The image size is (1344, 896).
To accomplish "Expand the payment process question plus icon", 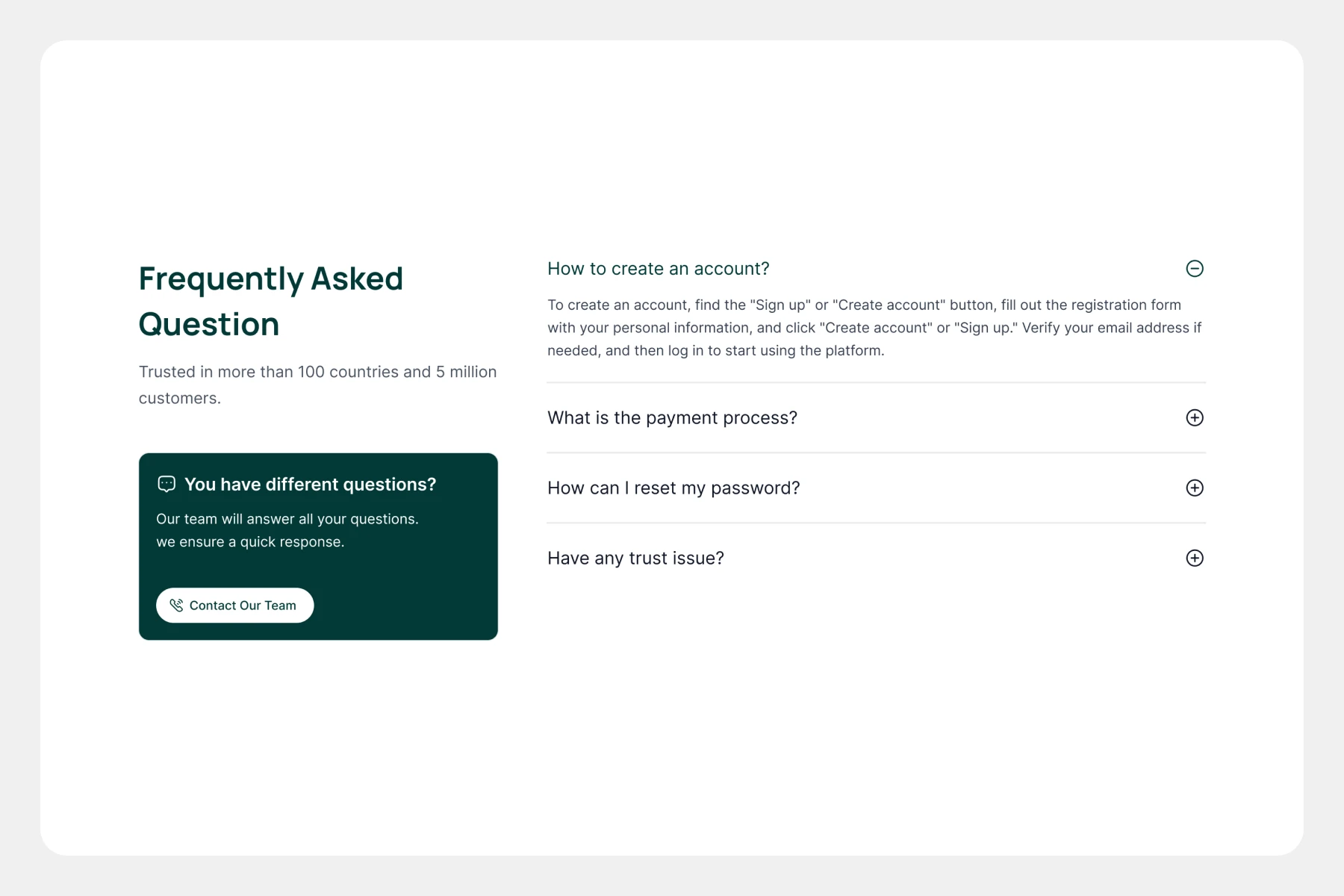I will tap(1195, 418).
